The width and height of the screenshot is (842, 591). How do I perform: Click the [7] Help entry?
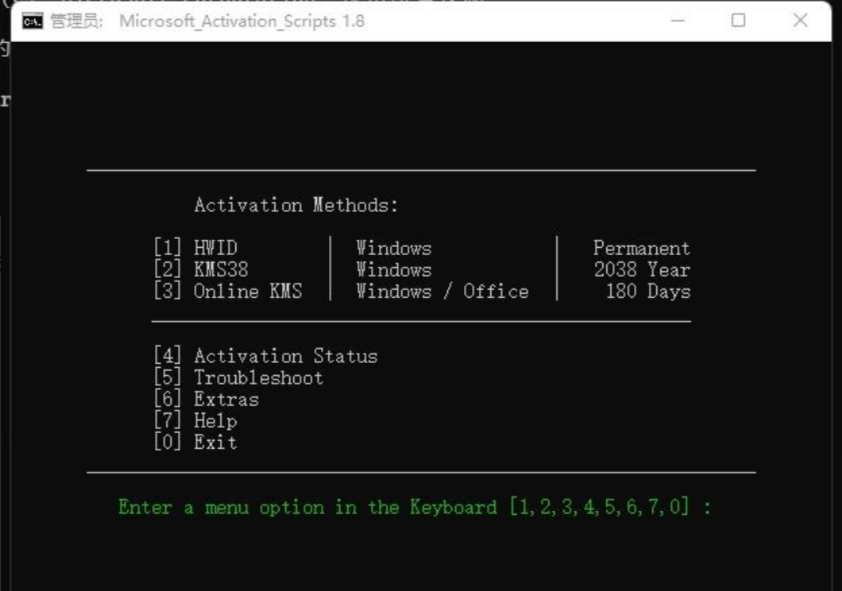(x=195, y=421)
